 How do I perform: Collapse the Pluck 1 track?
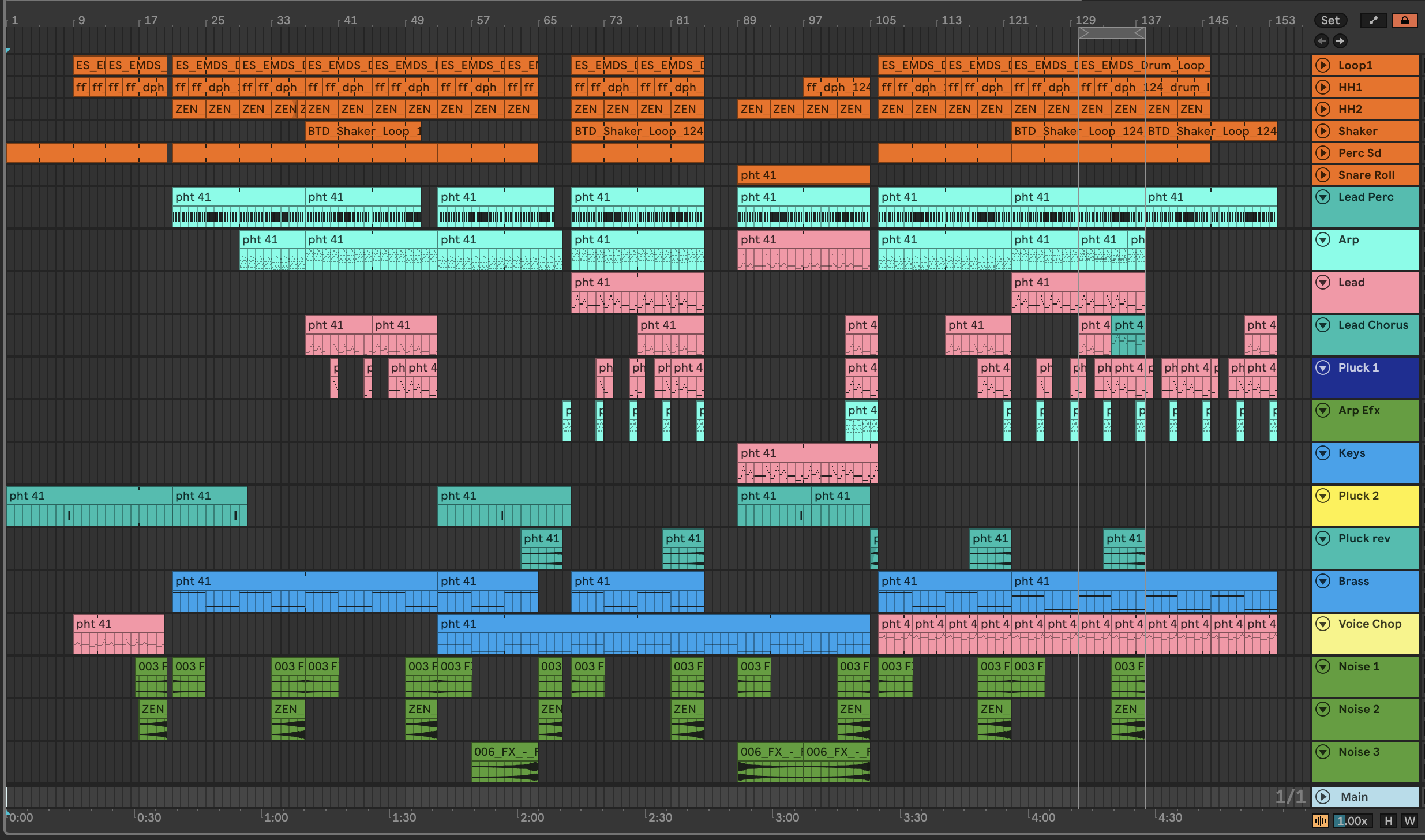[x=1322, y=368]
